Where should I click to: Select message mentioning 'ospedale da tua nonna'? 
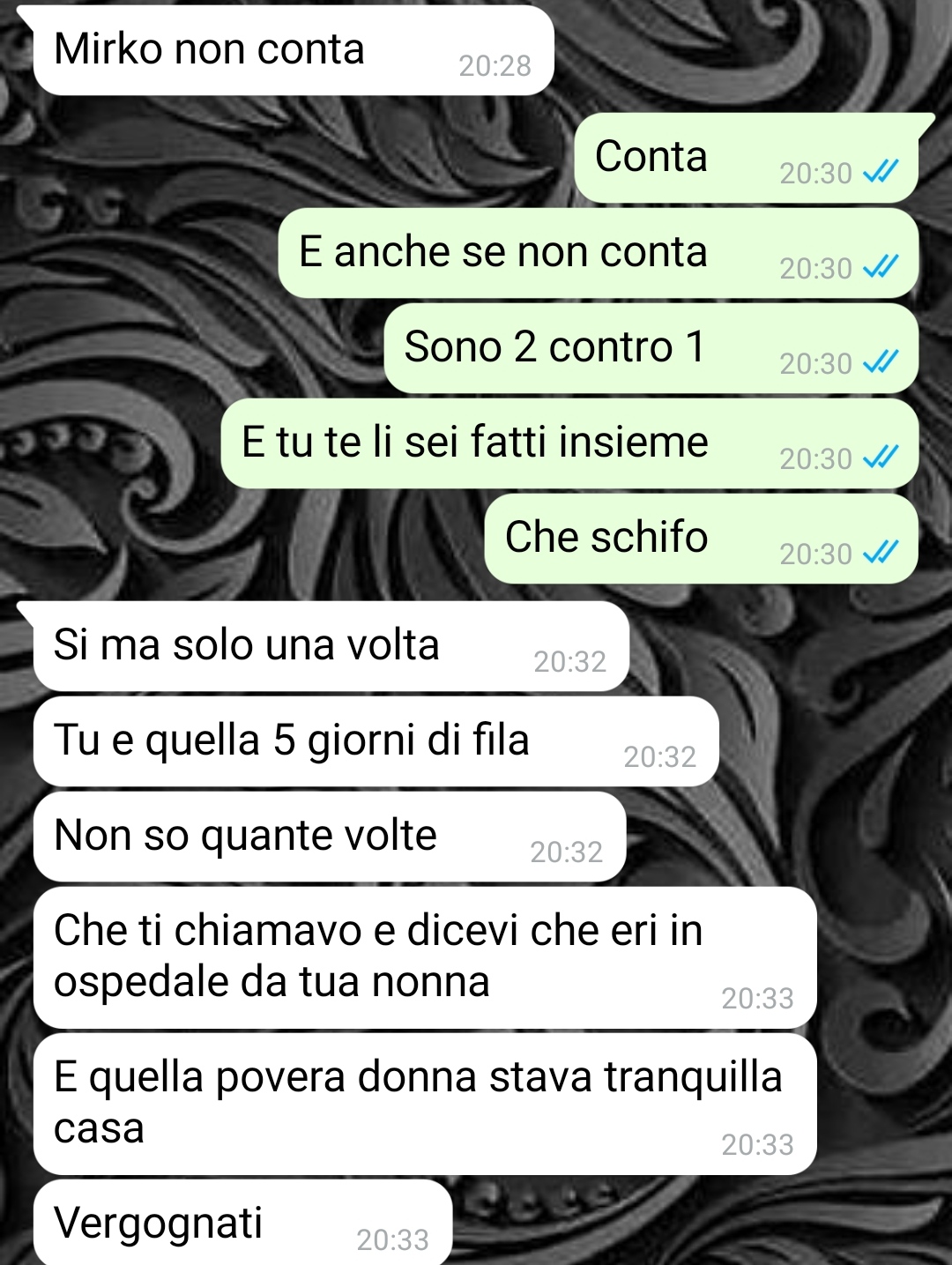[425, 958]
